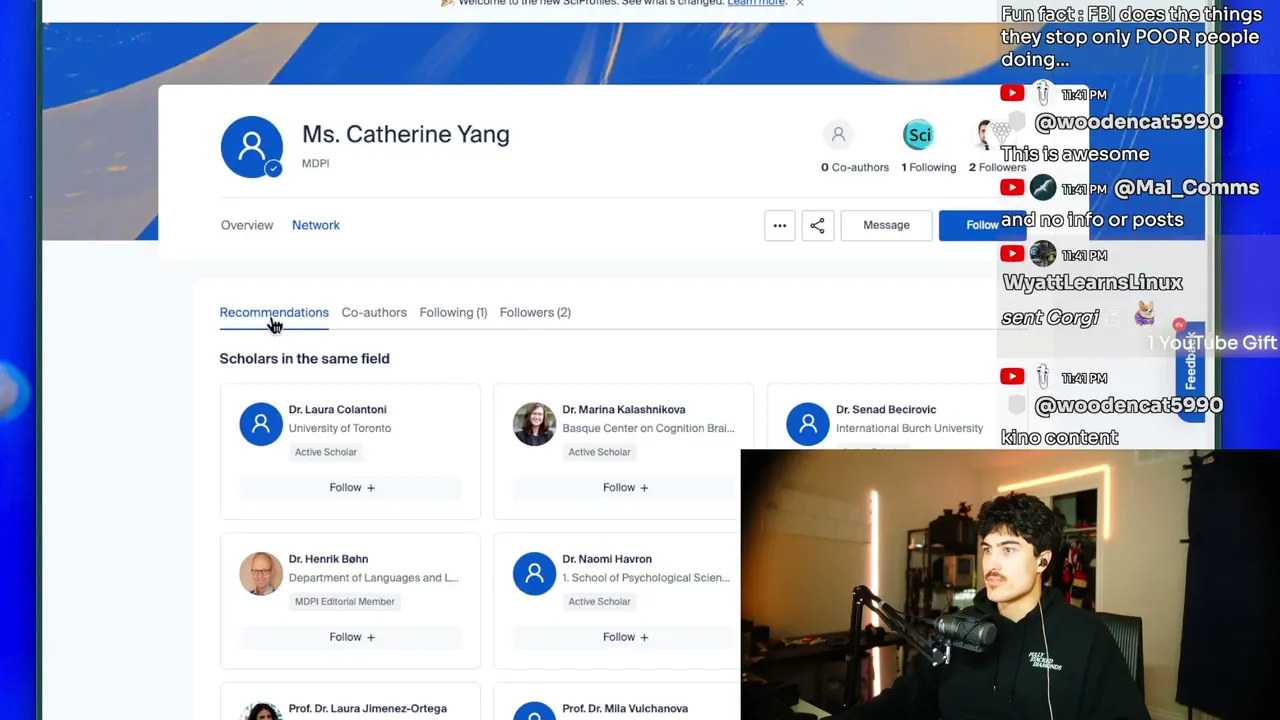Switch to the Overview tab
Viewport: 1280px width, 720px height.
tap(247, 225)
